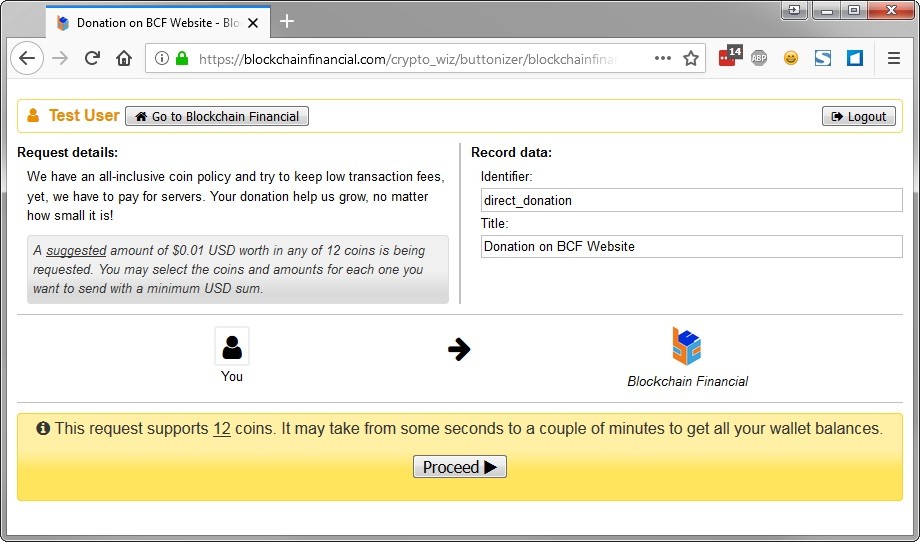Open the Firefox hamburger menu
This screenshot has height=542, width=920.
click(x=894, y=58)
